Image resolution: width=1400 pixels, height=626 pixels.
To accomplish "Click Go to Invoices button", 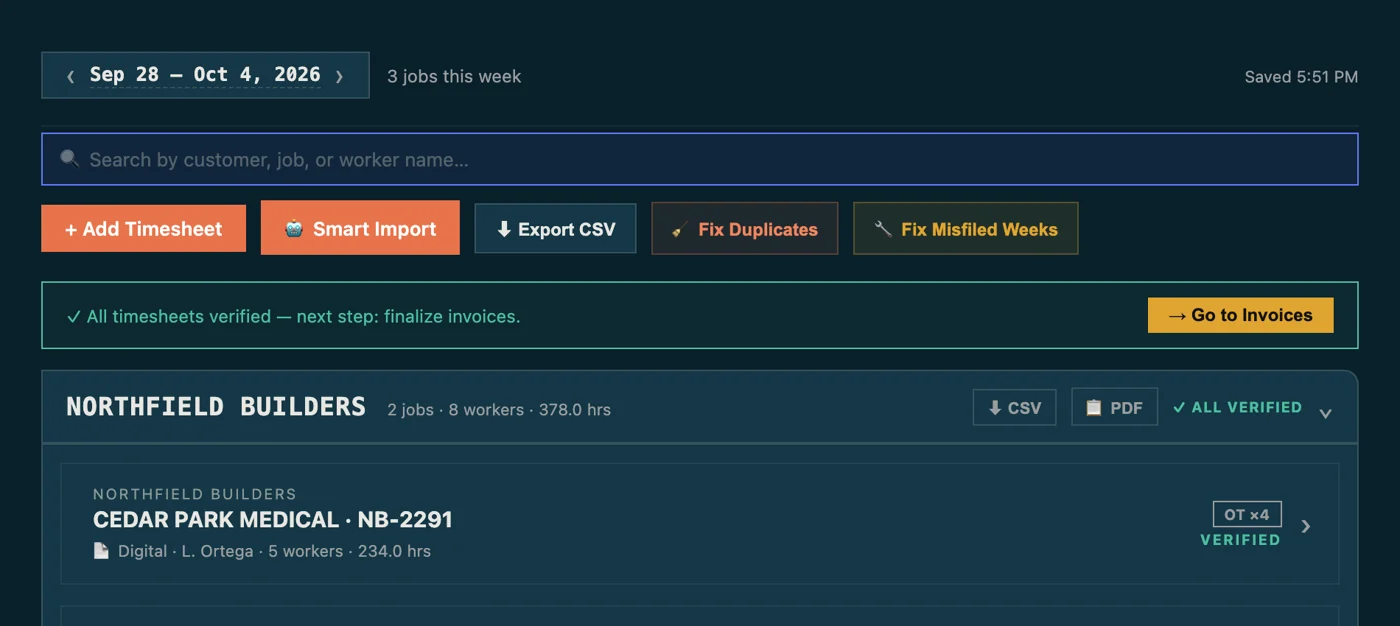I will (x=1240, y=315).
